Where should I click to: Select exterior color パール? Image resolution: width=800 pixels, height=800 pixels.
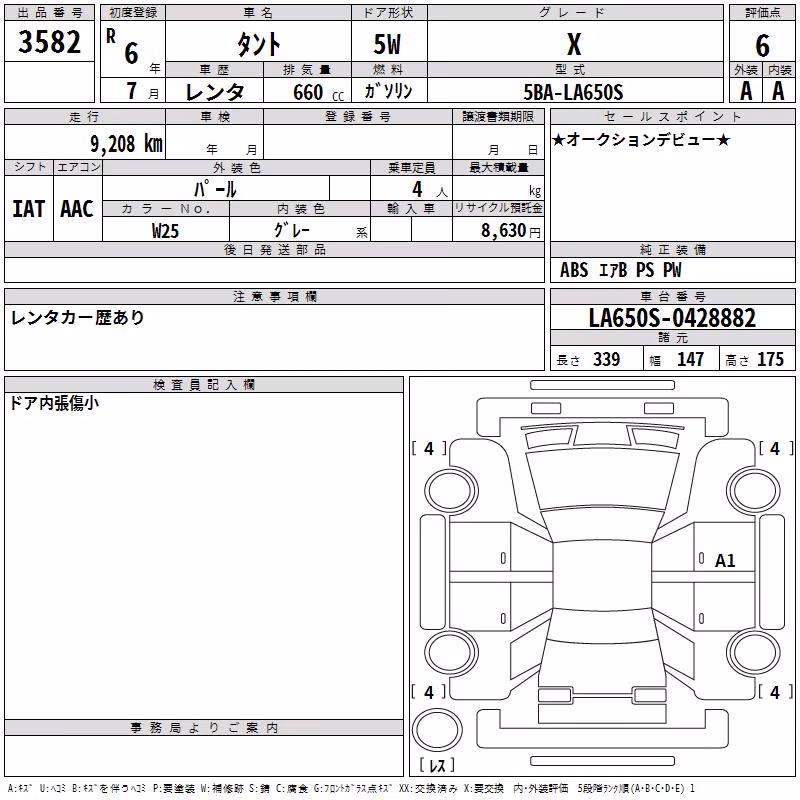tap(215, 189)
